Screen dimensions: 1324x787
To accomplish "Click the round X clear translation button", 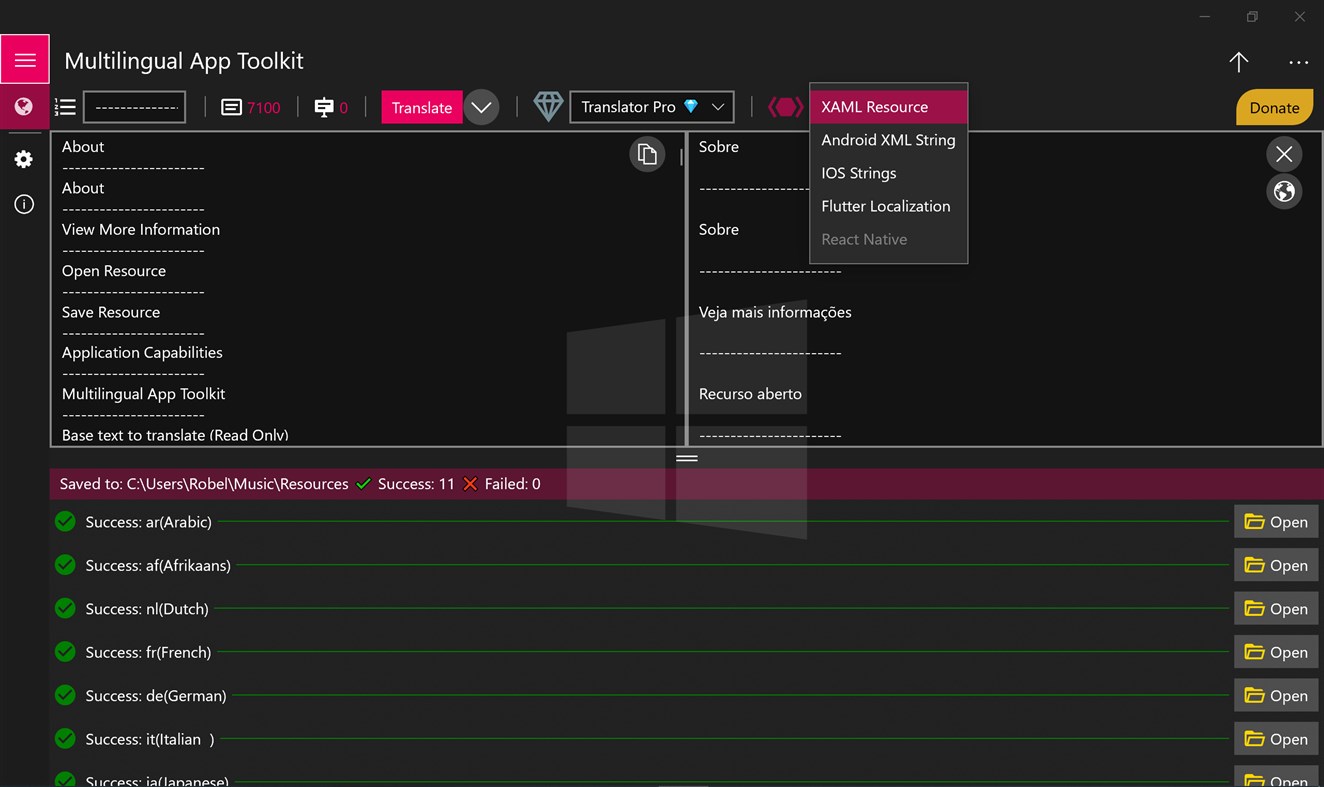I will point(1284,154).
